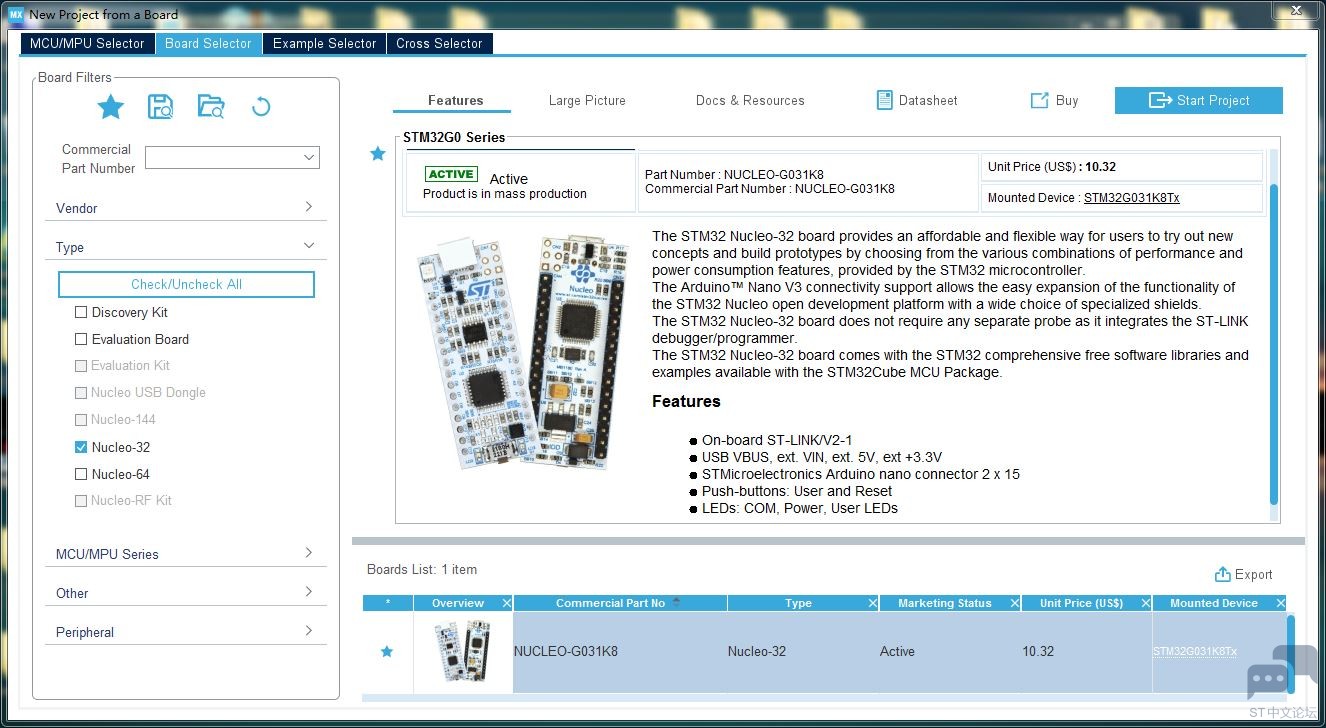
Task: Toggle the Nucleo-144 checkbox
Action: click(x=81, y=420)
